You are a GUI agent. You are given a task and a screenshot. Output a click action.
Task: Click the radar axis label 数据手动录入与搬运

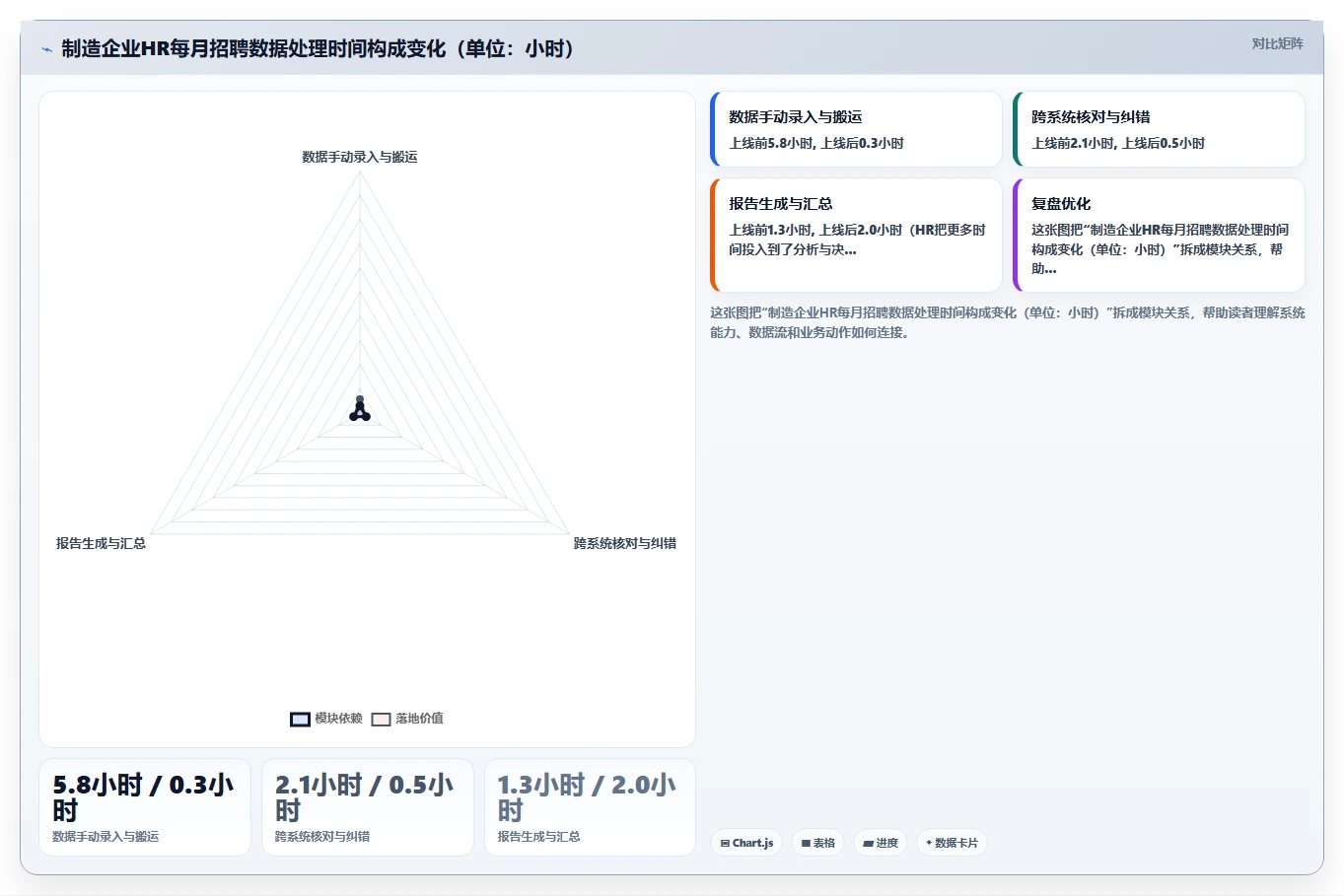tap(360, 157)
